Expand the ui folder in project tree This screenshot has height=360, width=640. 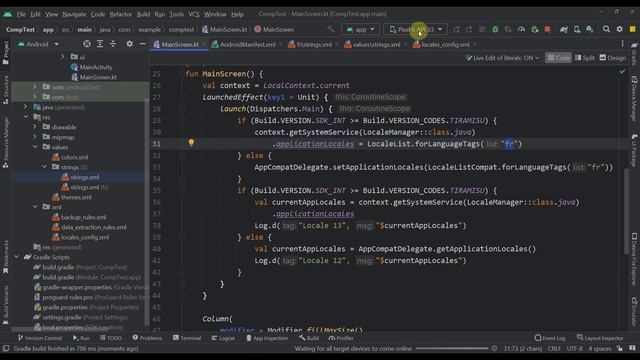tap(63, 57)
